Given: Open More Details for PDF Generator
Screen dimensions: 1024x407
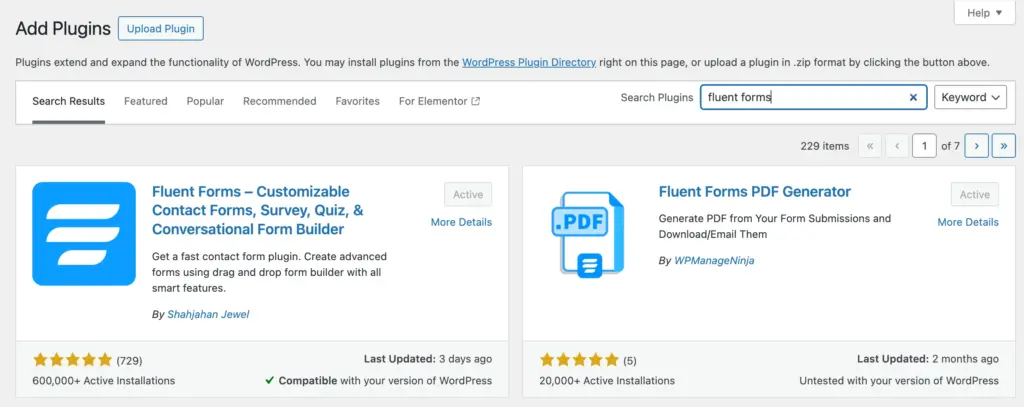Looking at the screenshot, I should (968, 222).
